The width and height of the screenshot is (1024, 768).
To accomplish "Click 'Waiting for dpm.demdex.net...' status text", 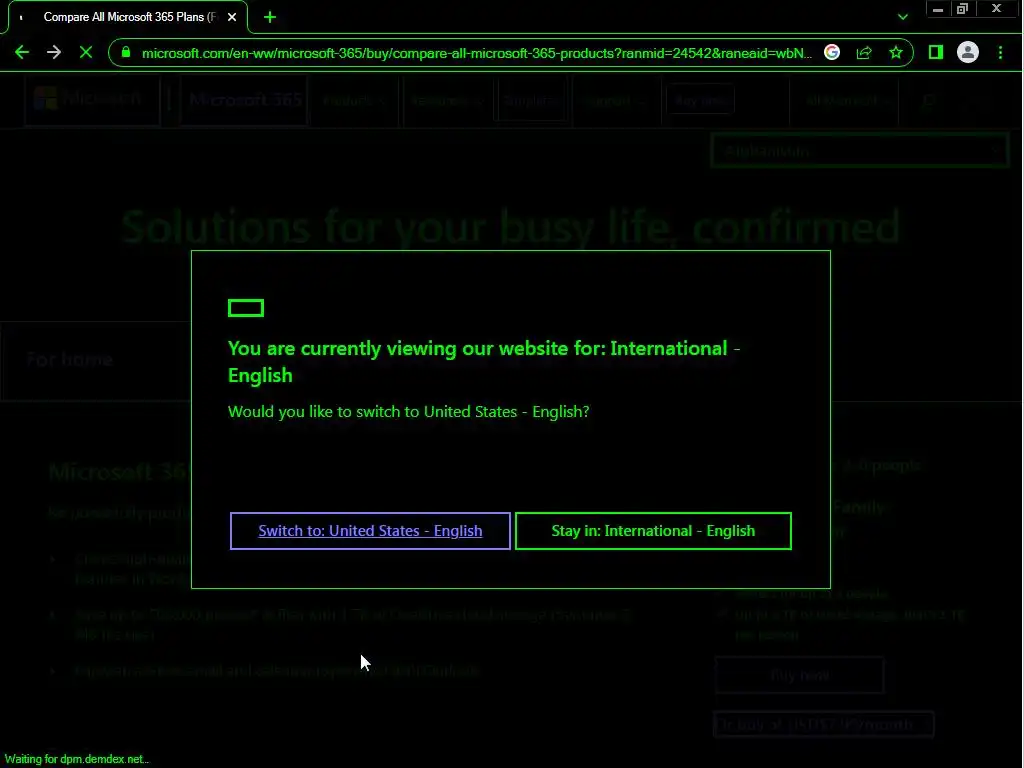I will [x=76, y=759].
